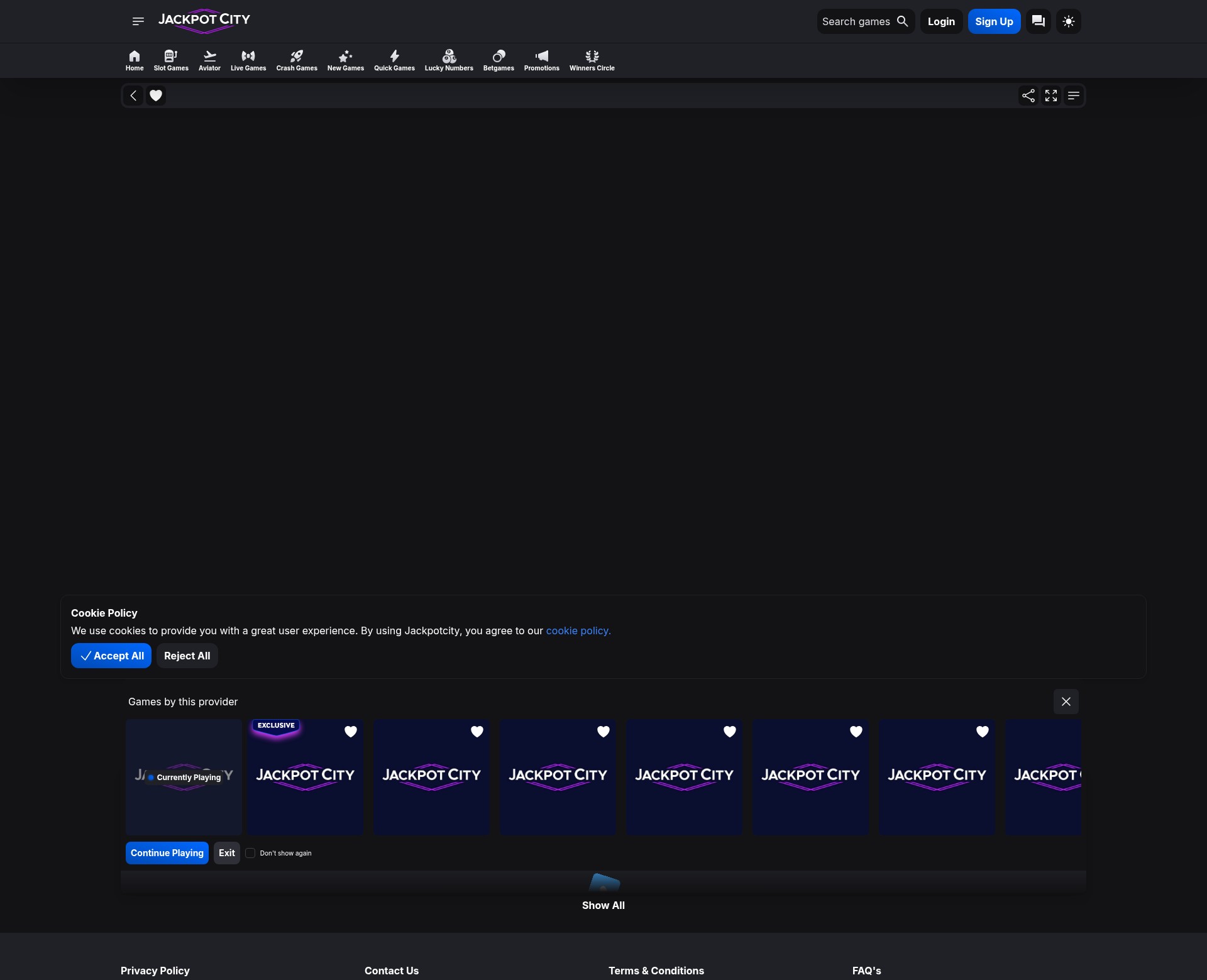Image resolution: width=1207 pixels, height=980 pixels.
Task: Open FAQ's footer link
Action: coord(867,971)
